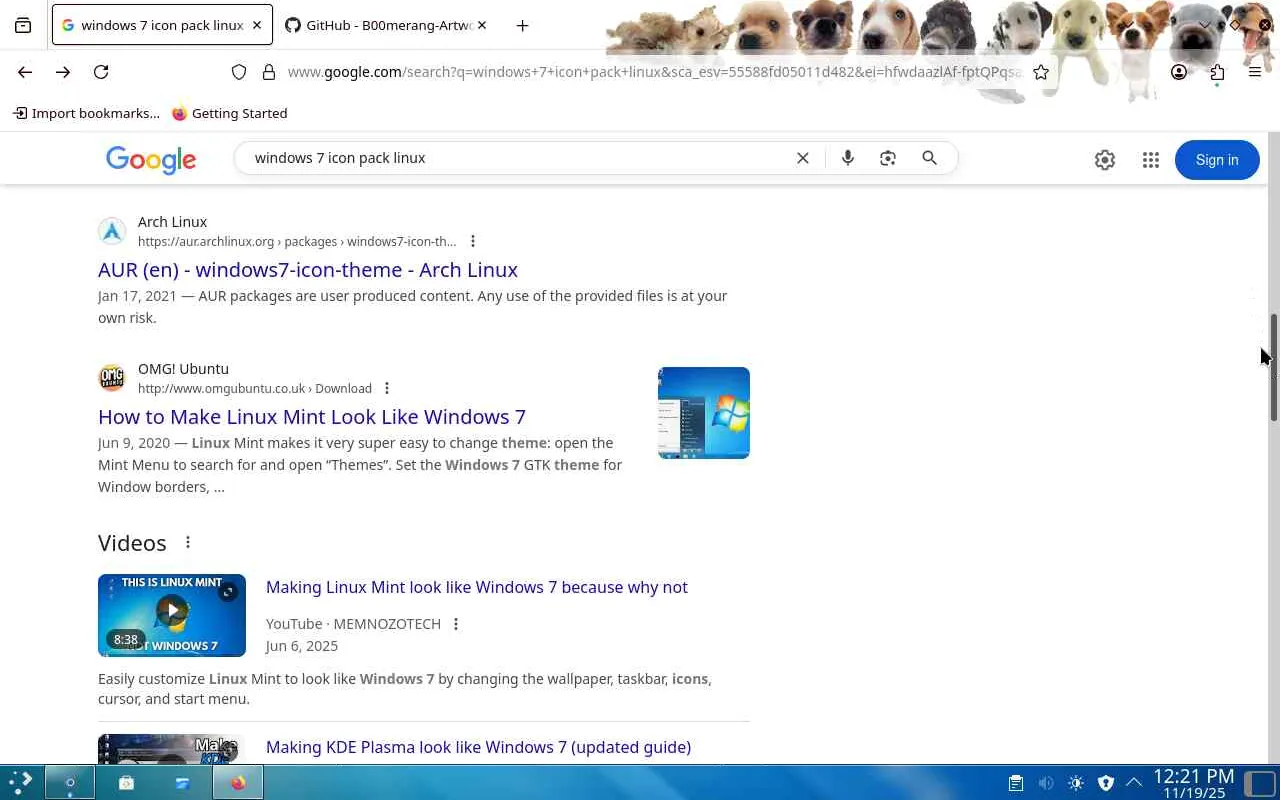Expand the hidden system tray icons
This screenshot has width=1280, height=800.
click(x=1134, y=783)
